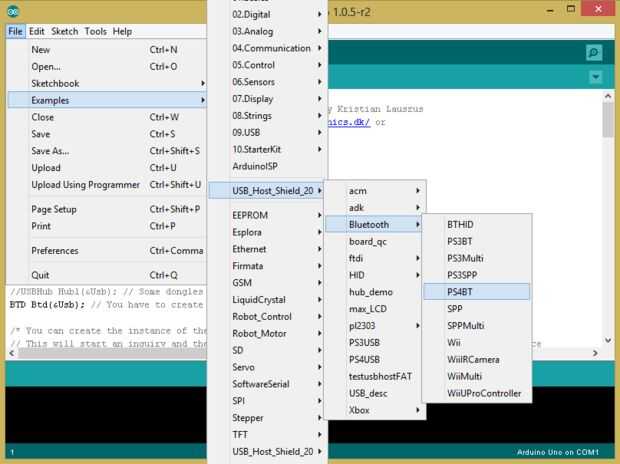This screenshot has height=464, width=620.
Task: Click the editor vertical scrollbar thumb
Action: (608, 120)
